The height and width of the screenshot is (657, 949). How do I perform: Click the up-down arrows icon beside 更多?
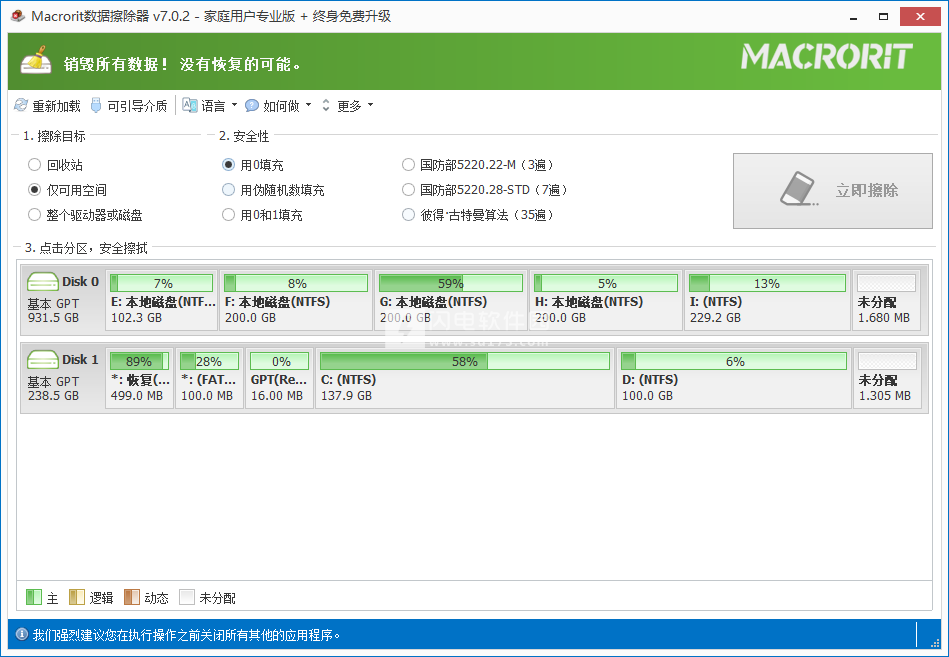(326, 105)
